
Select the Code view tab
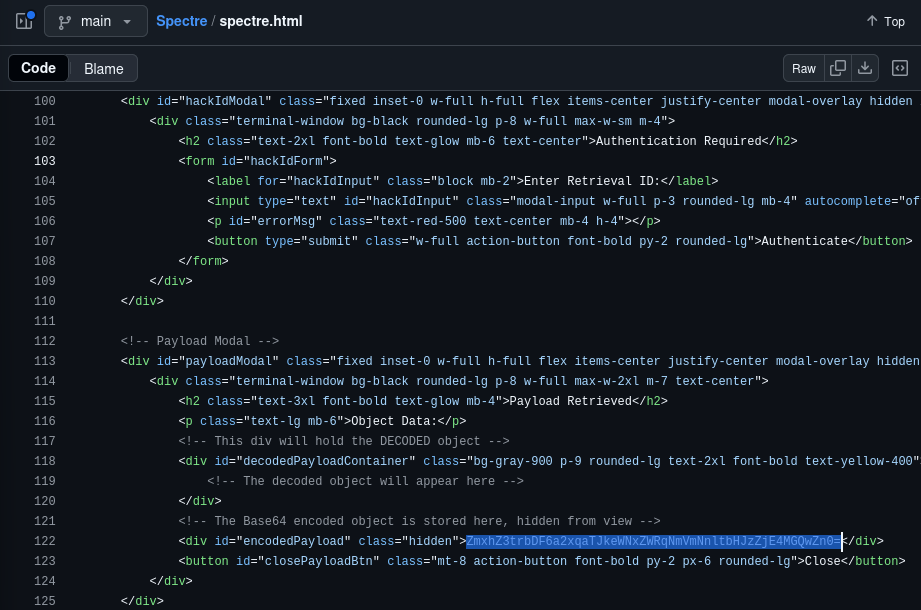[38, 68]
